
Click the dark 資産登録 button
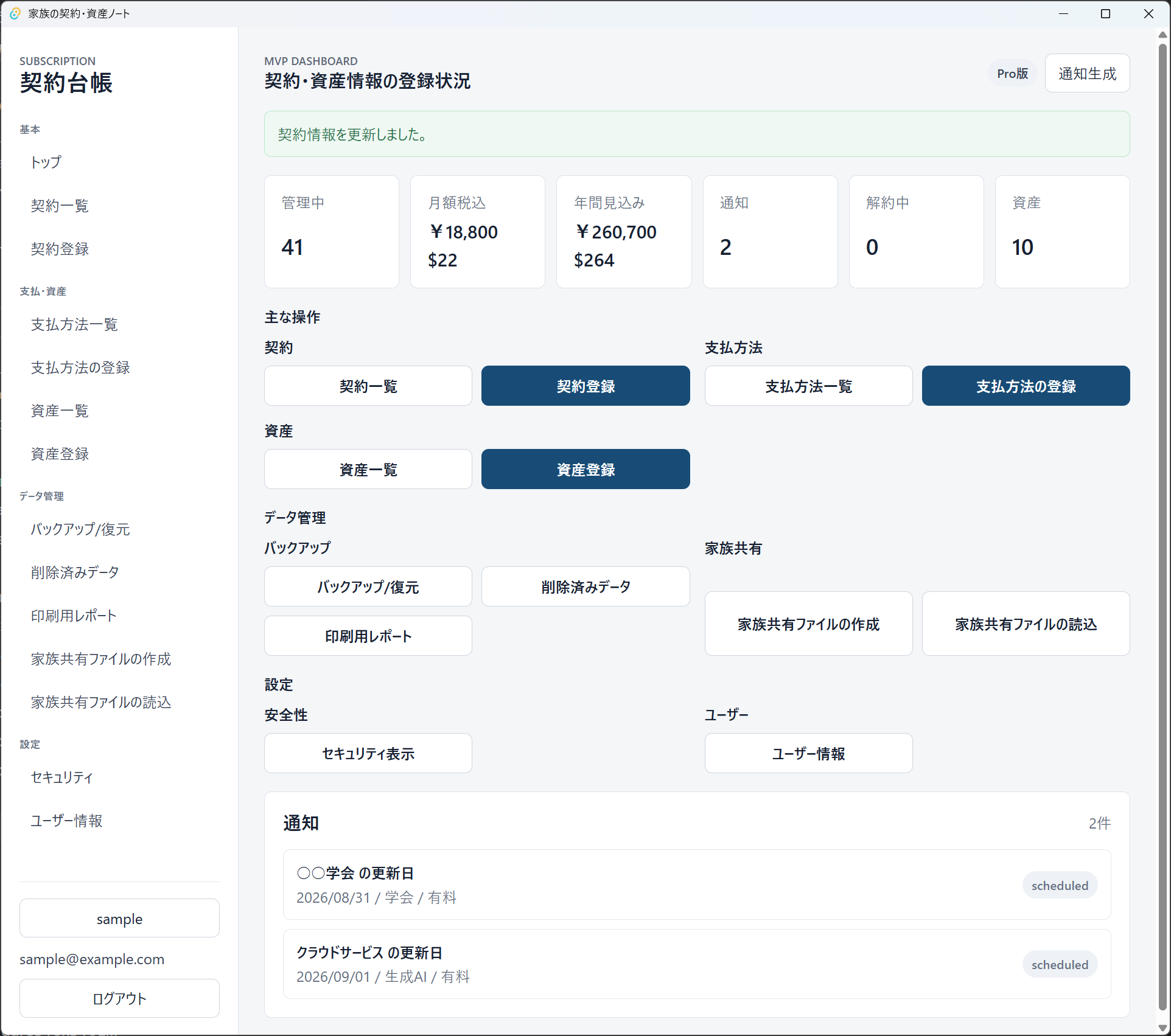(585, 469)
